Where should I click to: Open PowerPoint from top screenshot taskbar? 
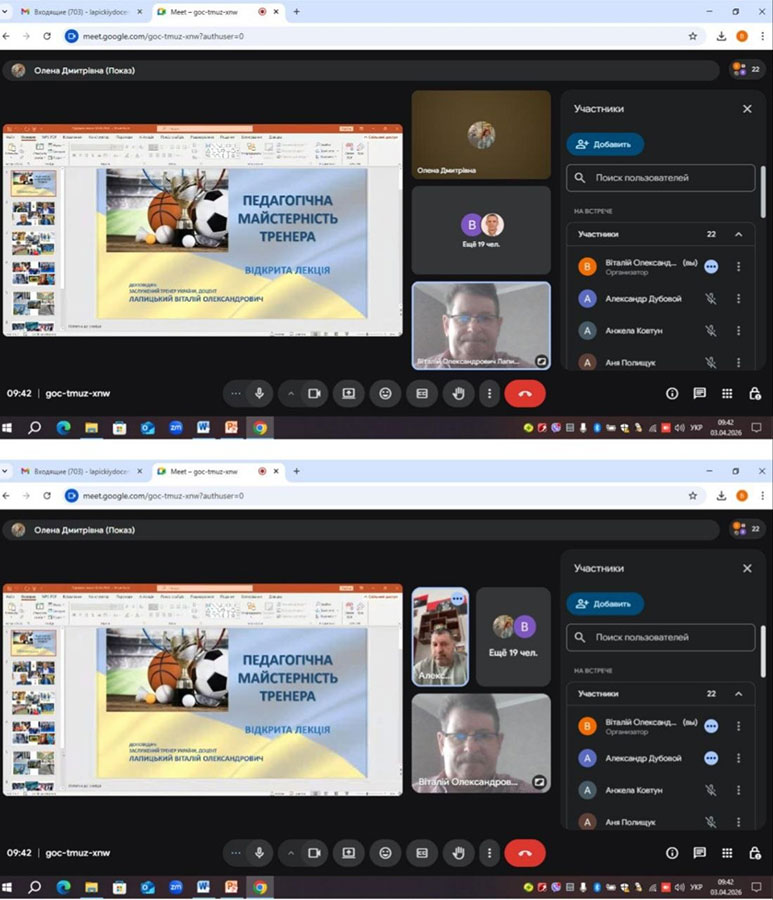click(x=231, y=428)
